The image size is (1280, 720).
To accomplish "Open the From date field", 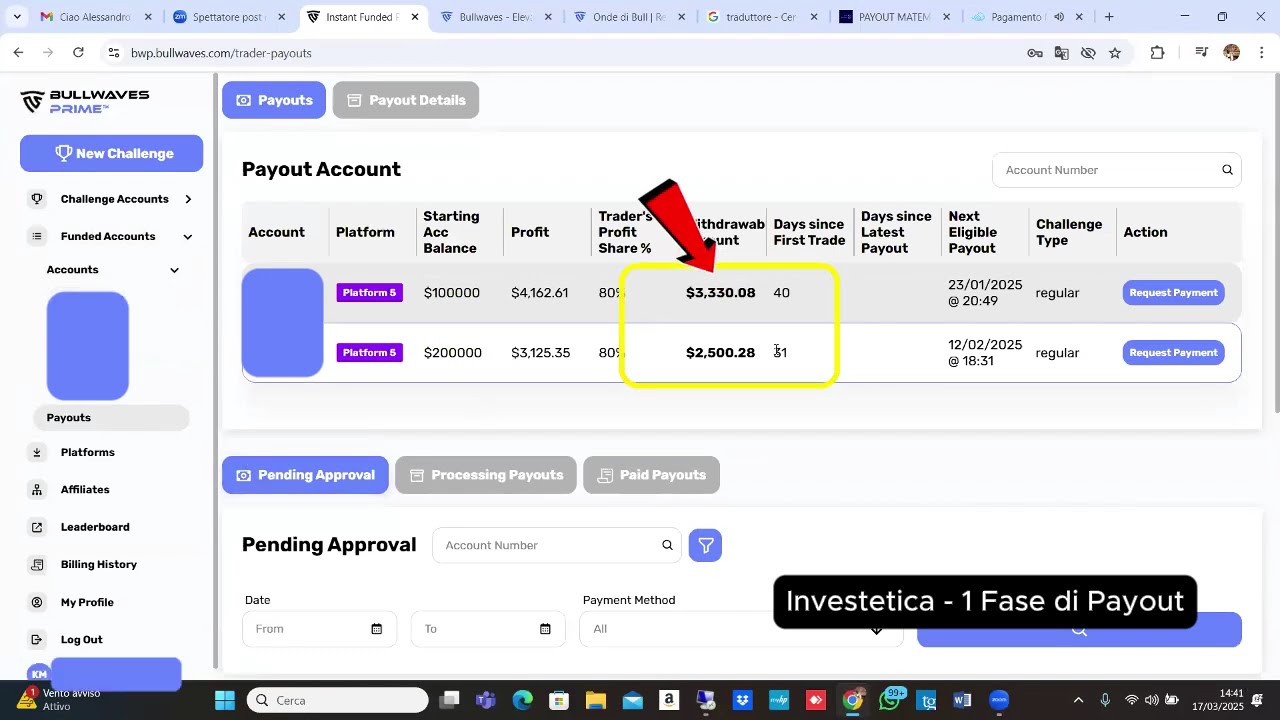I will pos(319,629).
